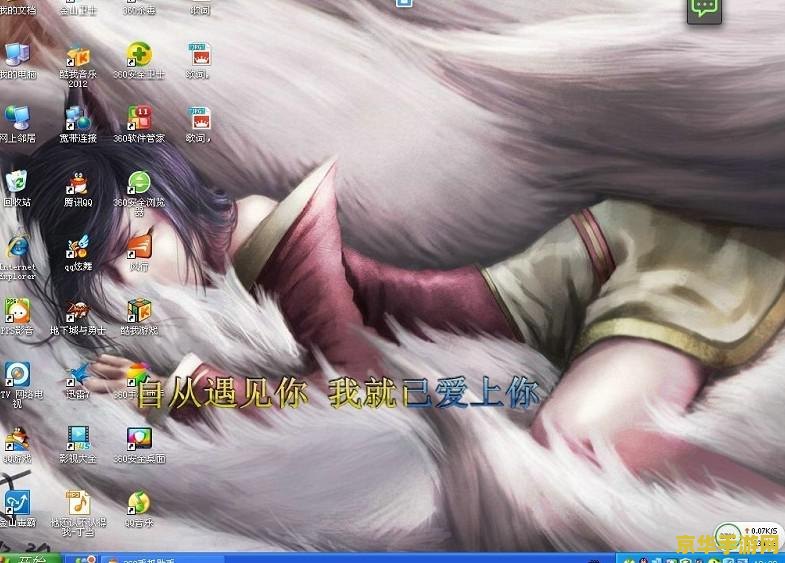
Task: Open the 酷我音乐 2012 desktop shortcut
Action: (78, 57)
